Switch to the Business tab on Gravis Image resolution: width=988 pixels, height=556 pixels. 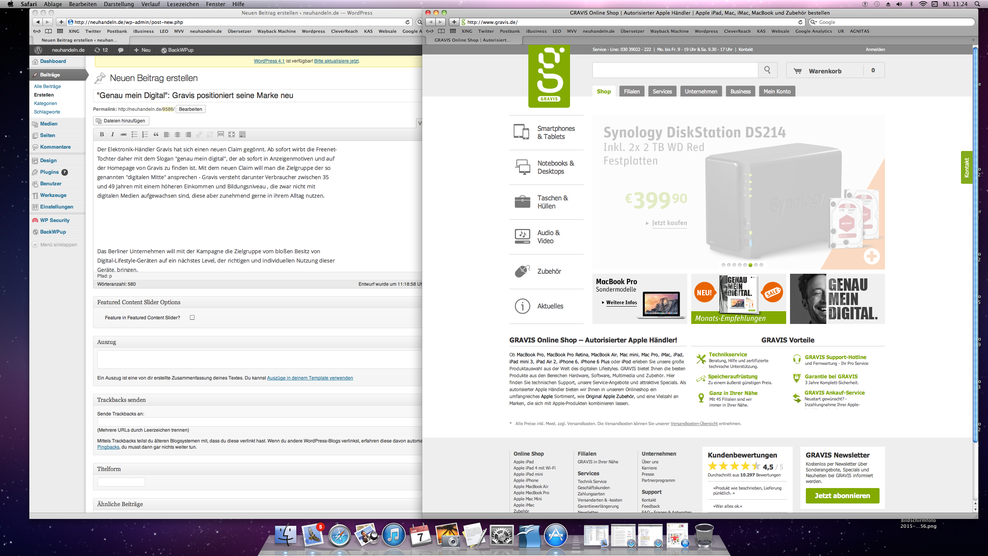point(740,91)
